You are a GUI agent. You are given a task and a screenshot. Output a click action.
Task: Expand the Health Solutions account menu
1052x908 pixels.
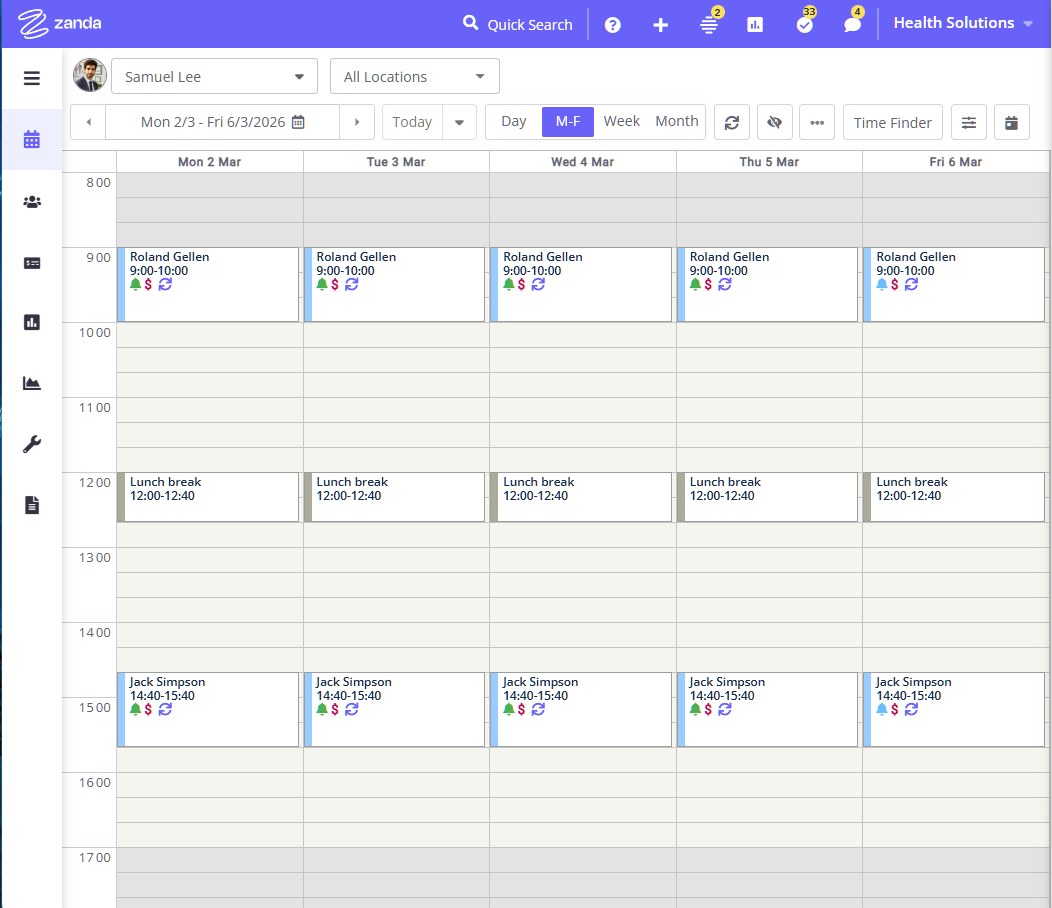pos(962,23)
